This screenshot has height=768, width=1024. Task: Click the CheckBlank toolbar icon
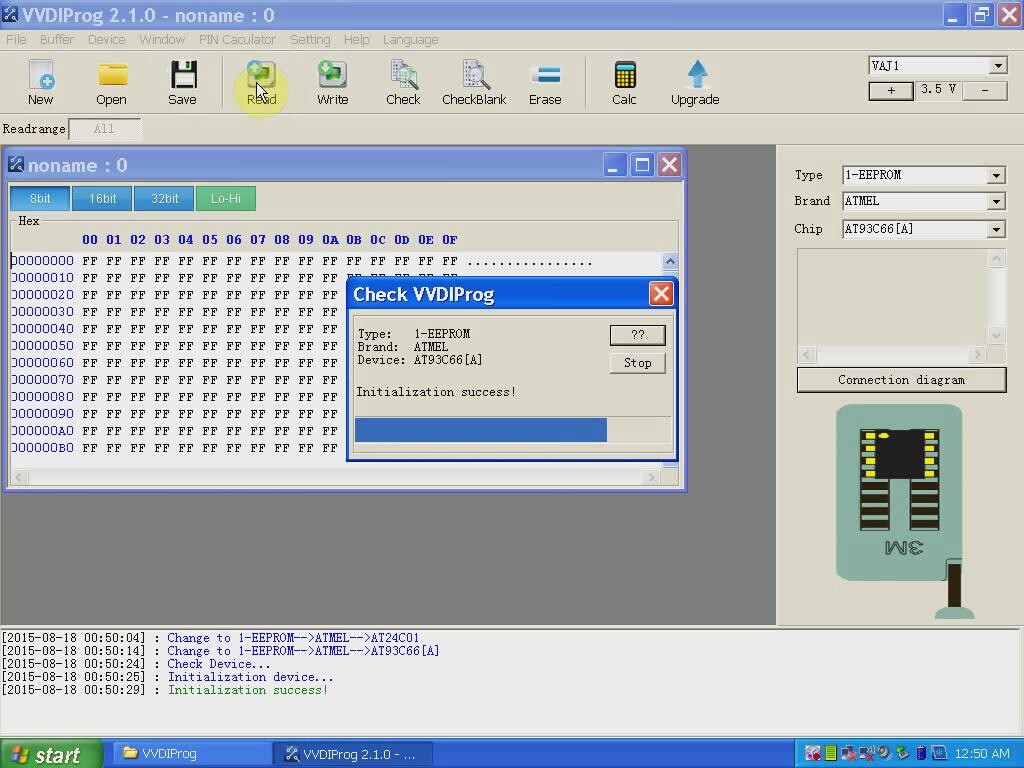tap(474, 82)
